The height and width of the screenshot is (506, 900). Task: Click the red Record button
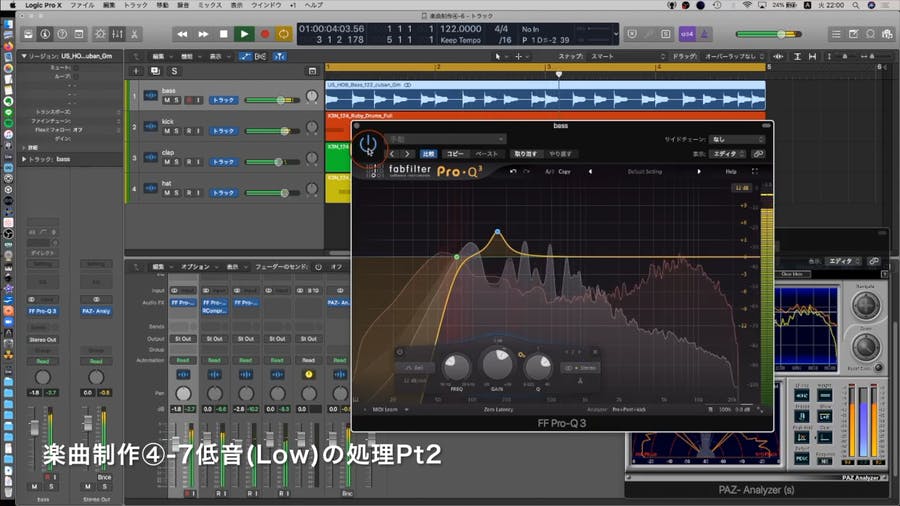(x=265, y=34)
